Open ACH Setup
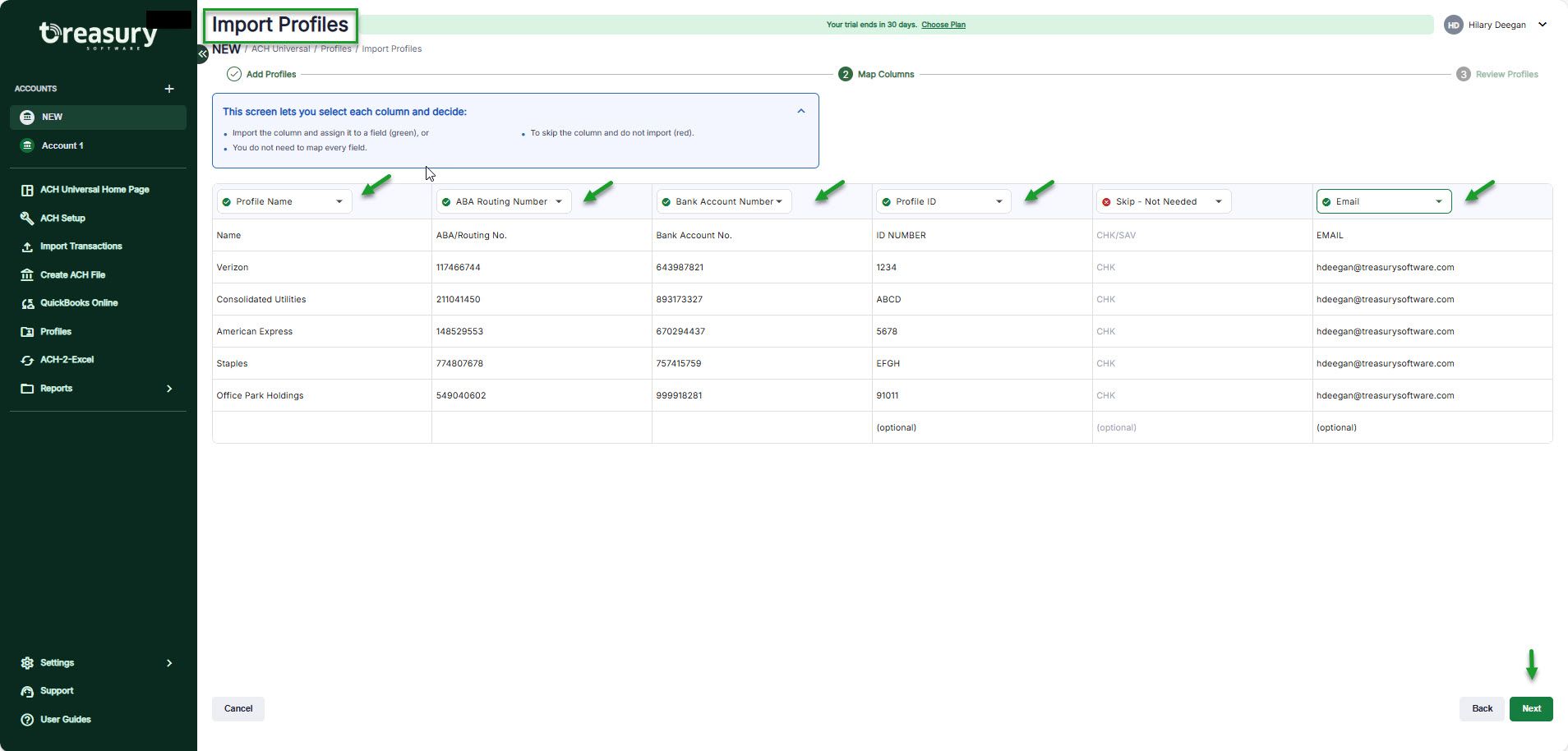This screenshot has width=1568, height=751. 62,218
